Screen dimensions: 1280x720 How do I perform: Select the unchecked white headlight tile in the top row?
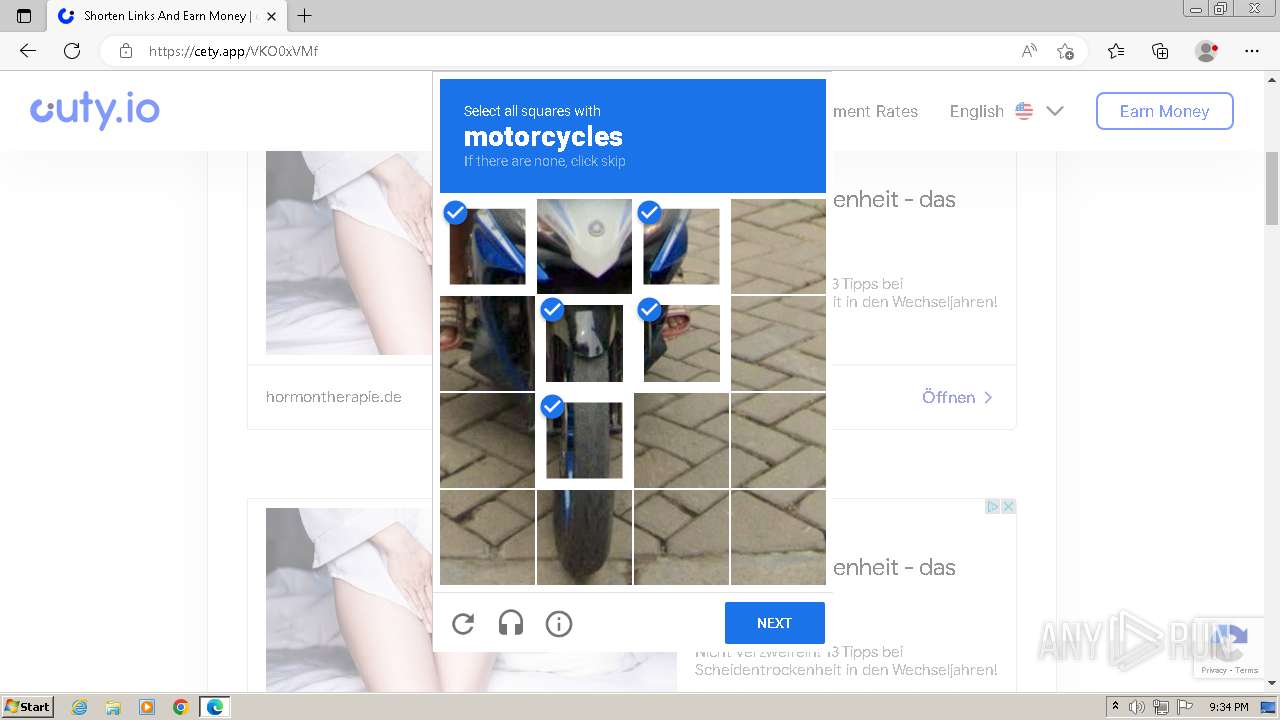click(584, 246)
